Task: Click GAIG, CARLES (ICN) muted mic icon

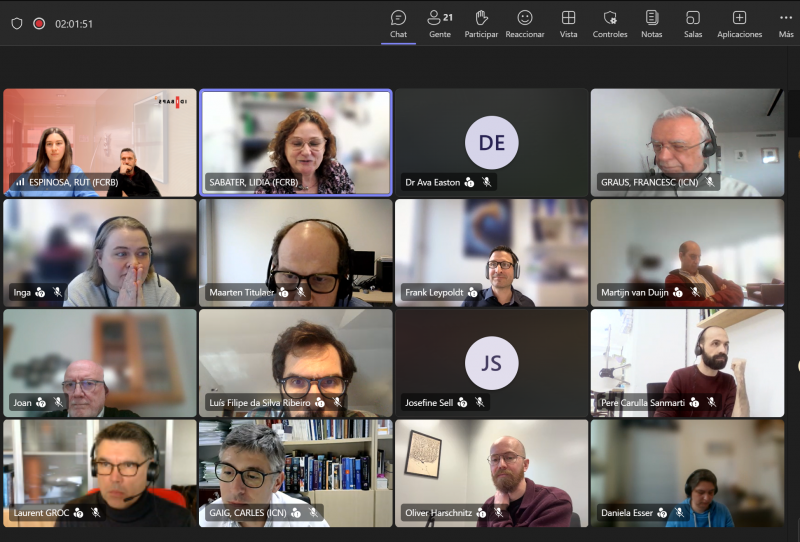Action: (x=313, y=512)
